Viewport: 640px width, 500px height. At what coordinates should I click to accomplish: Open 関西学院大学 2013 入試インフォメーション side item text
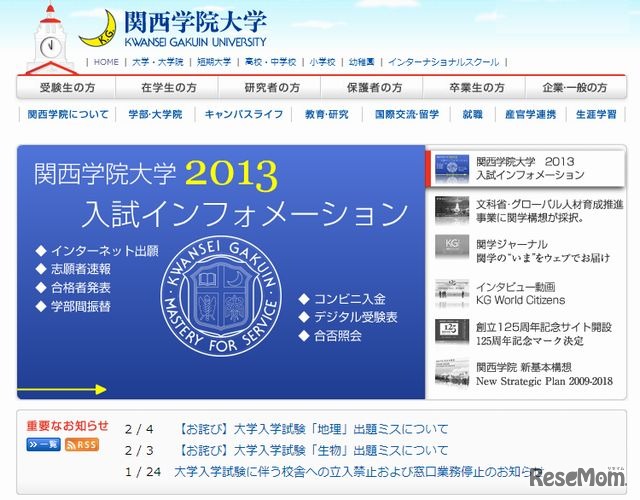point(530,168)
